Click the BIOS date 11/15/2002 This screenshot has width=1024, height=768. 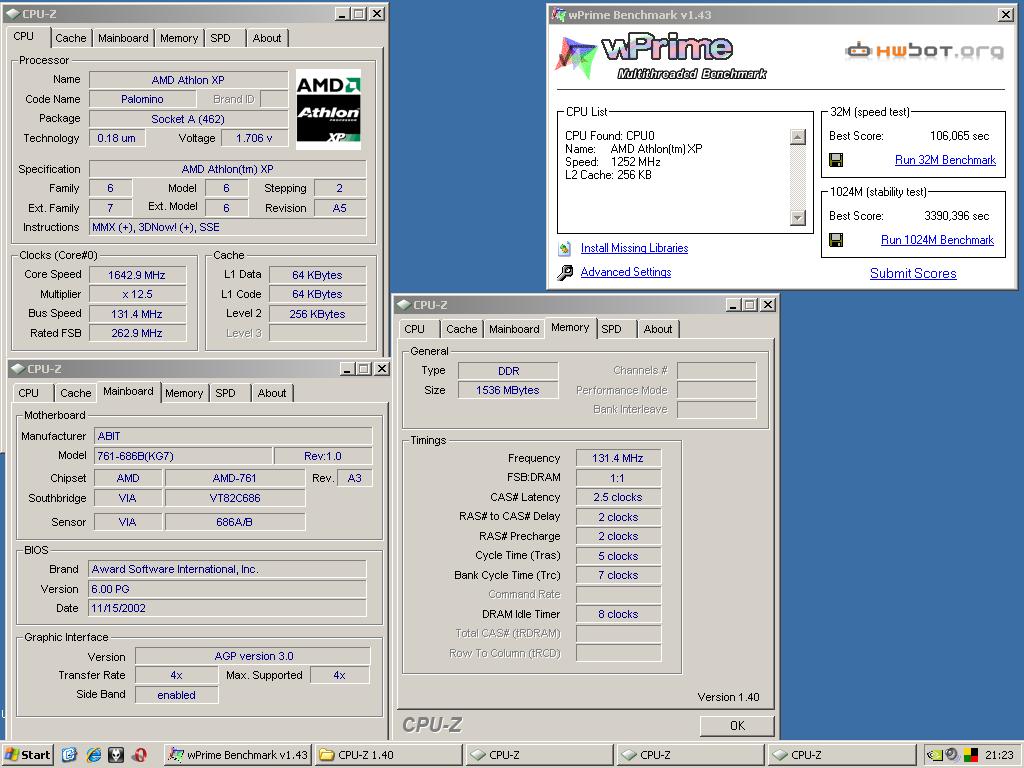[x=227, y=608]
